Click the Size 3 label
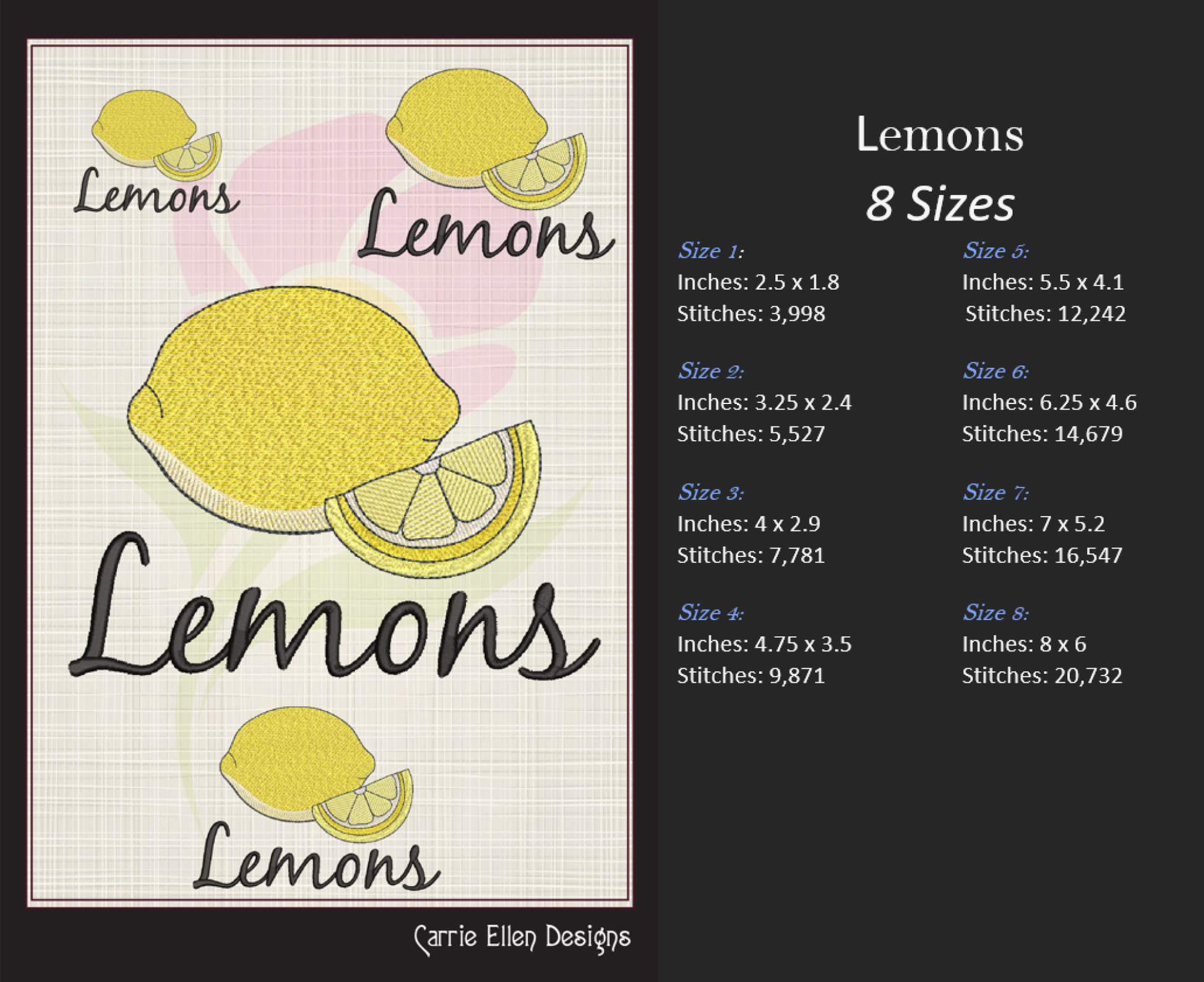 coord(710,493)
